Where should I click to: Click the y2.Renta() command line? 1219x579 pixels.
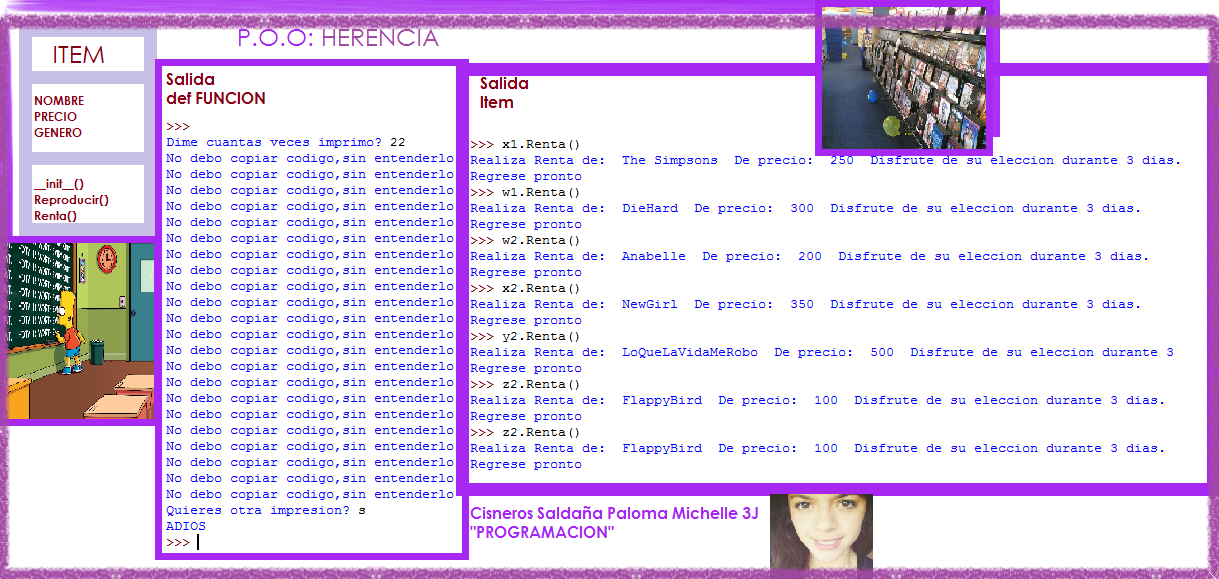(x=525, y=336)
